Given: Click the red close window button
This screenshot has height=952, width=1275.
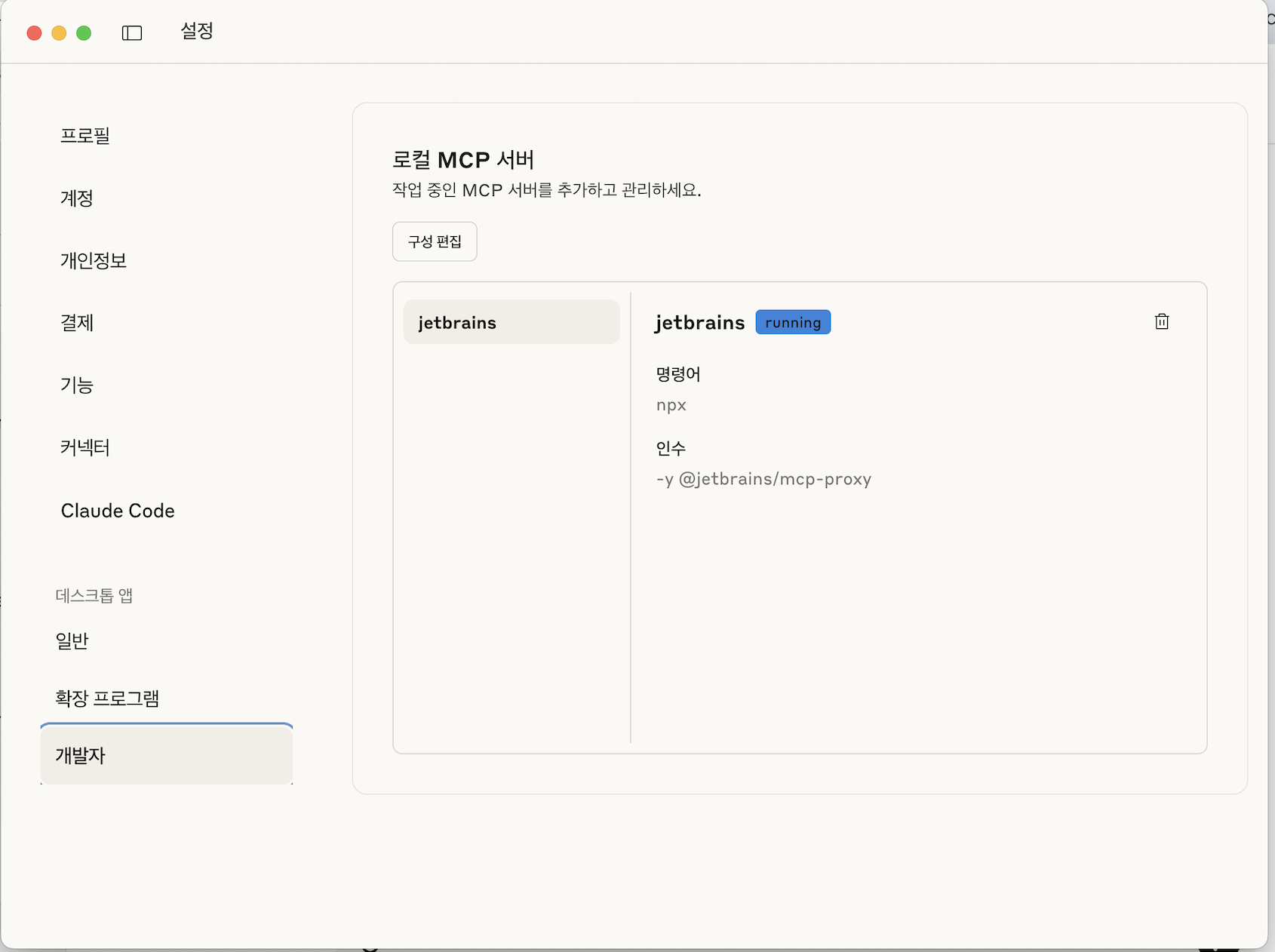Looking at the screenshot, I should [x=34, y=32].
